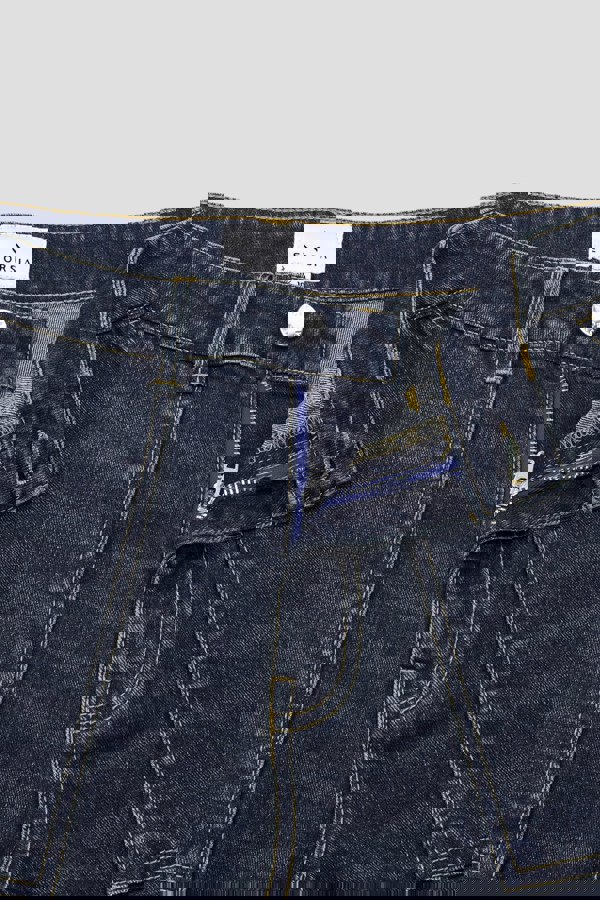
Task: Click the white brand label on left edge
Action: click(14, 260)
